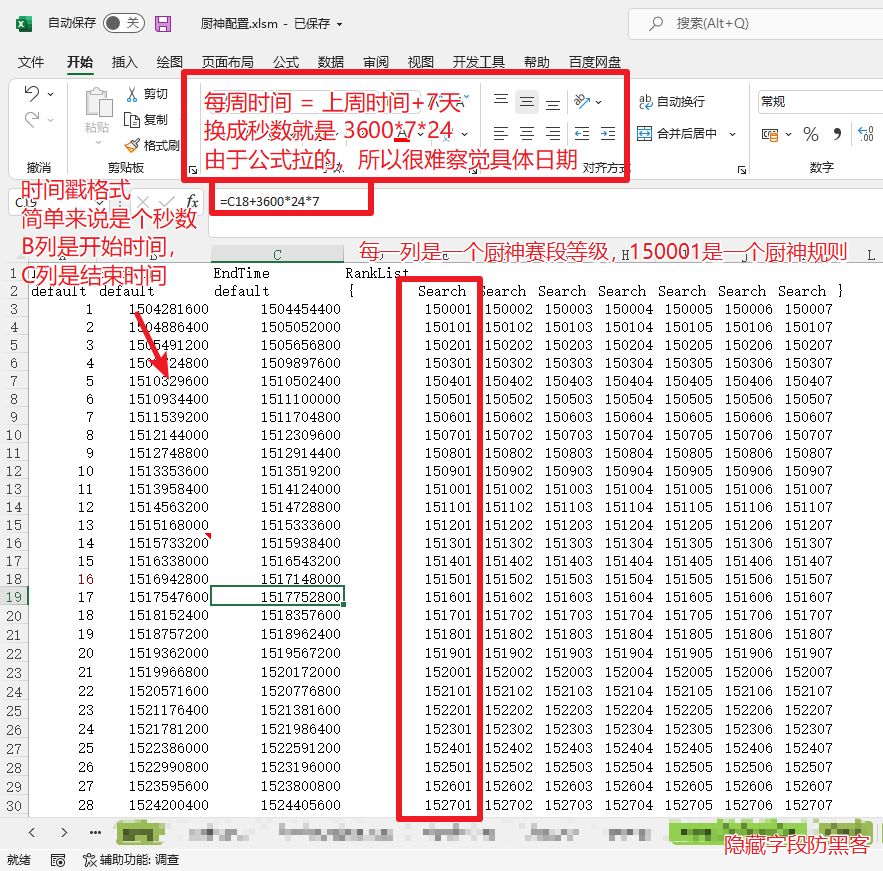The image size is (883, 871).
Task: Switch to the 绘图 ribbon tab
Action: (170, 62)
